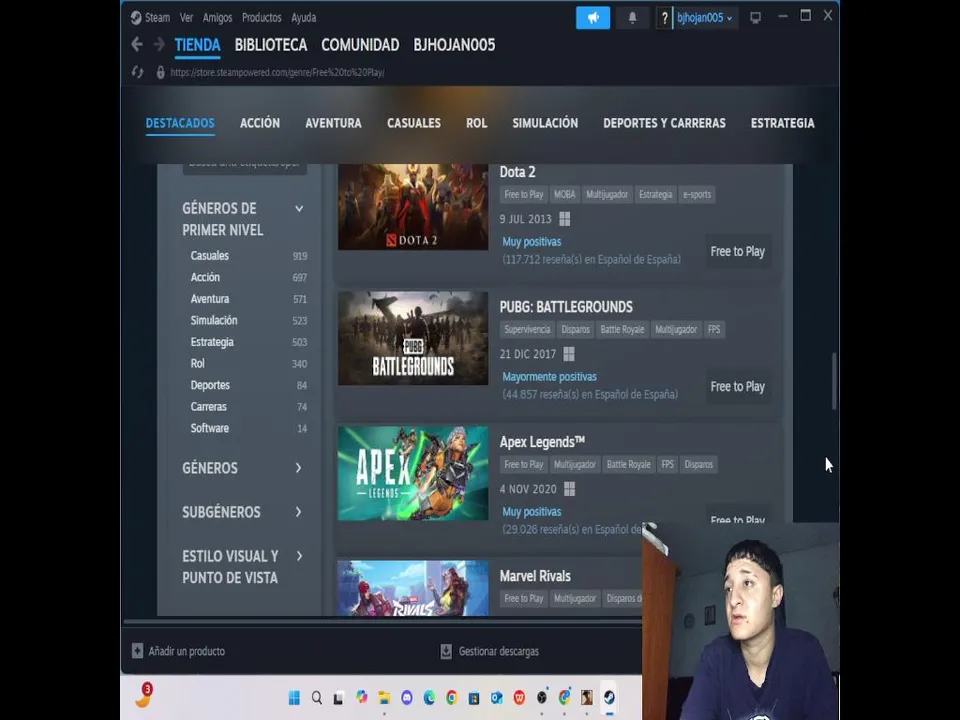Open the Dota 2 title link

point(517,172)
